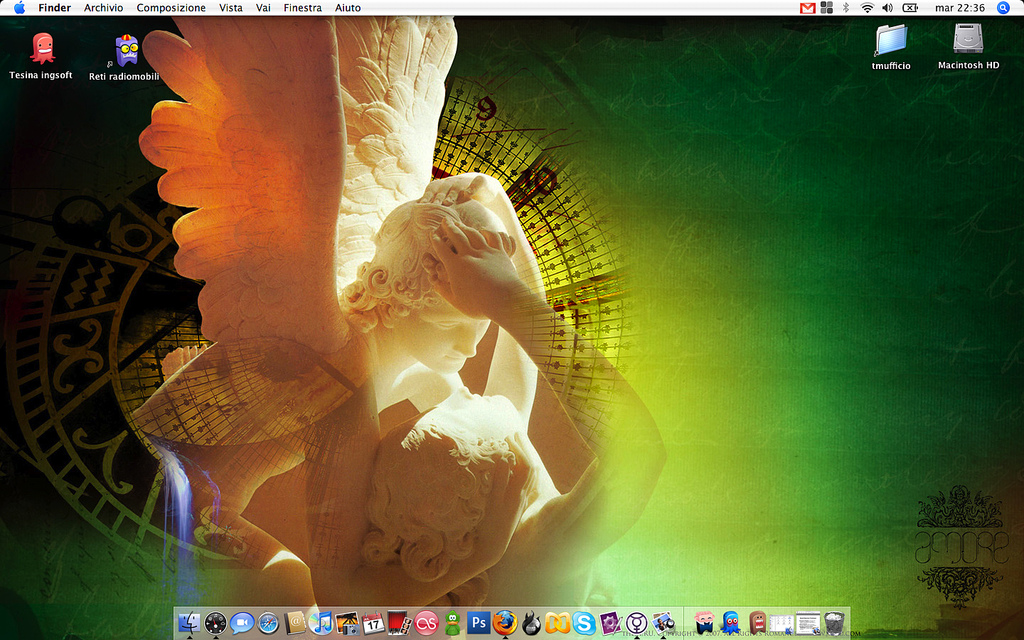Viewport: 1024px width, 640px height.
Task: Open Preview photo-with-loupe dock icon
Action: click(x=663, y=623)
